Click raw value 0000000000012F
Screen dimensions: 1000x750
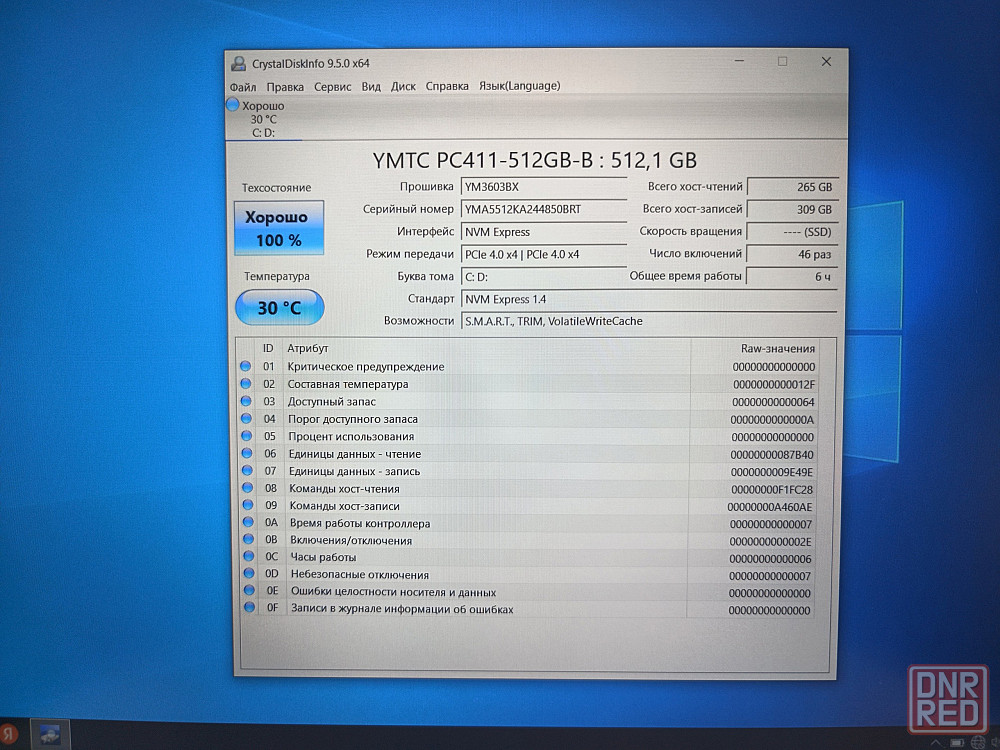[774, 385]
